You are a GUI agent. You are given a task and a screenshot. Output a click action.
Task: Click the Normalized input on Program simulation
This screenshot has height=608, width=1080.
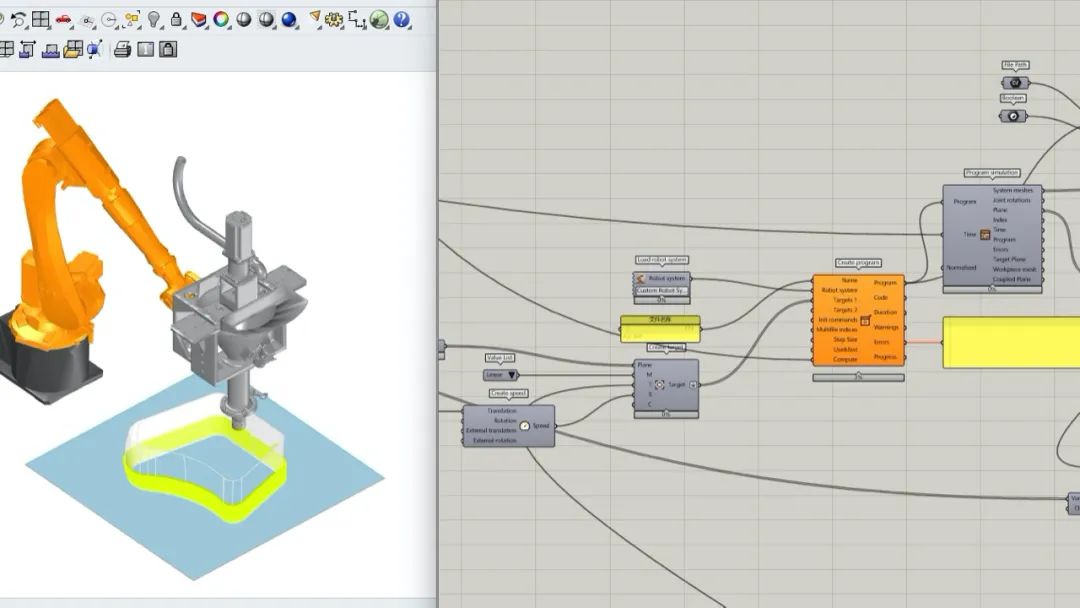tap(962, 268)
